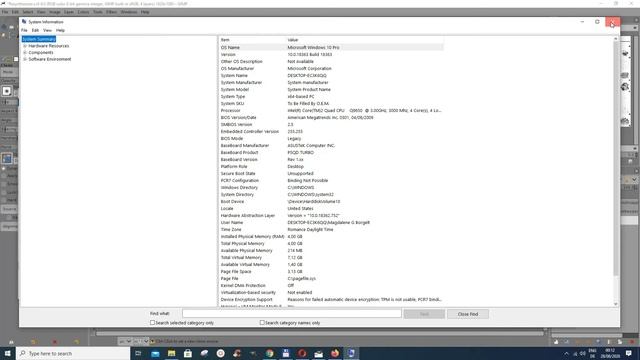Screen dimensions: 640x360
Task: Expand the Components tree node
Action: (25, 52)
